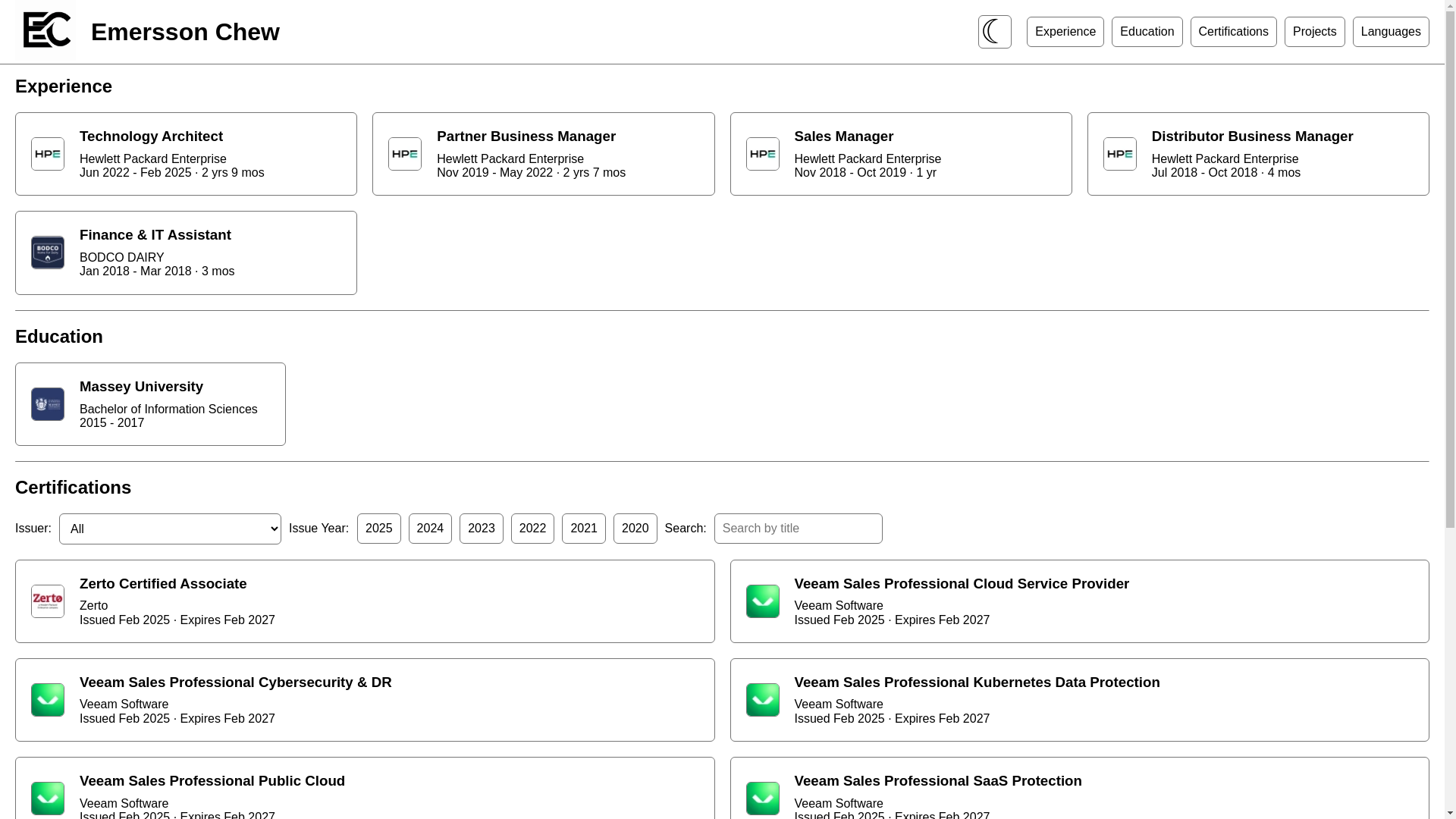Click Veeam logo on Kubernetes Data Protection card

(x=763, y=700)
